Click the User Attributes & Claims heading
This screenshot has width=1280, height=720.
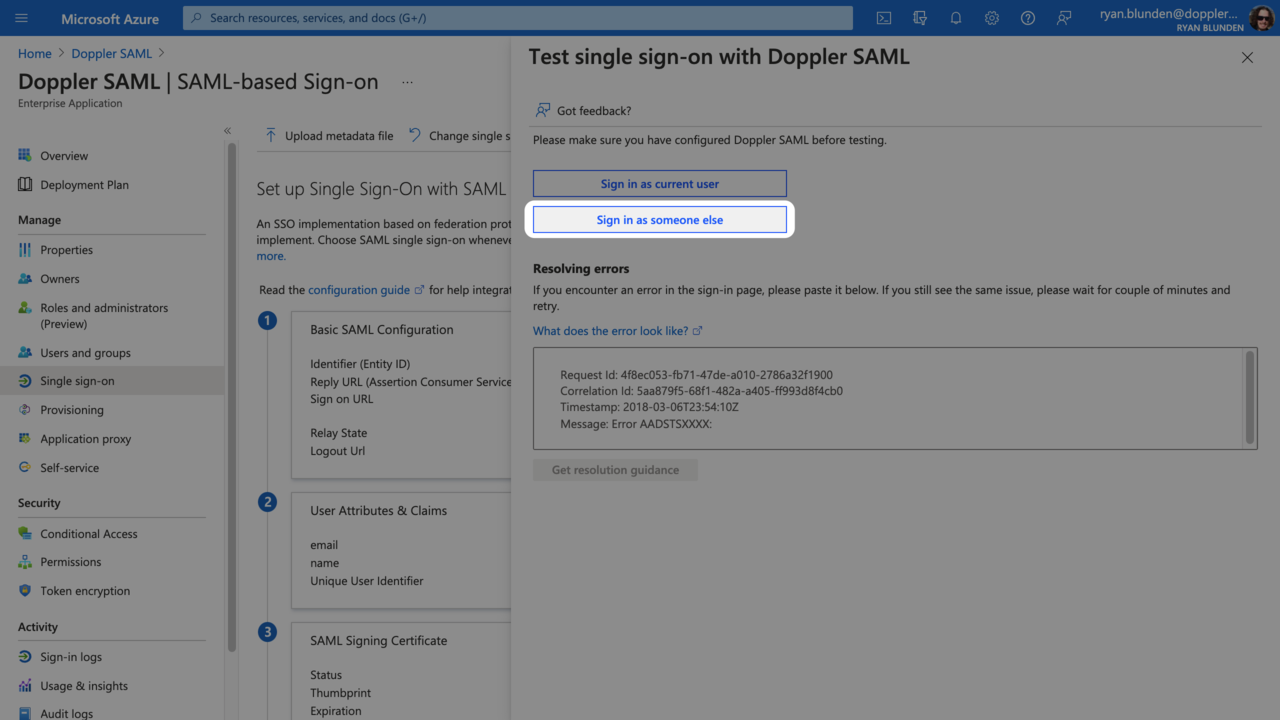point(378,511)
